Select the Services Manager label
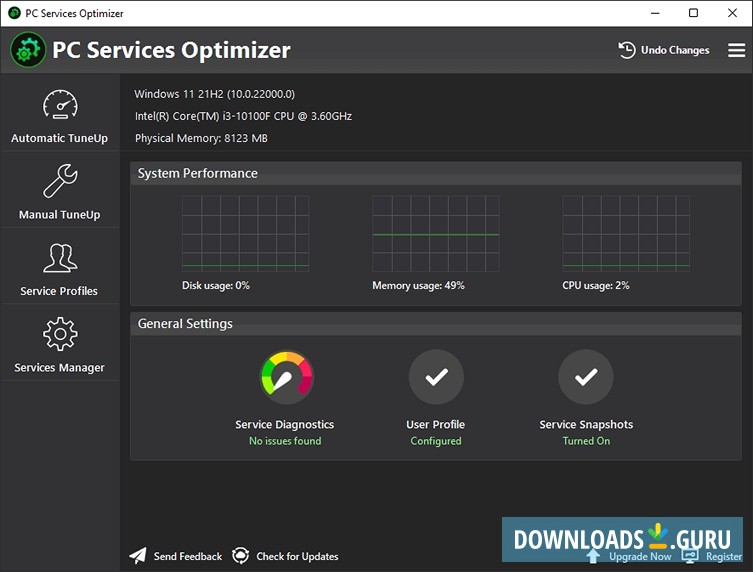 [60, 367]
